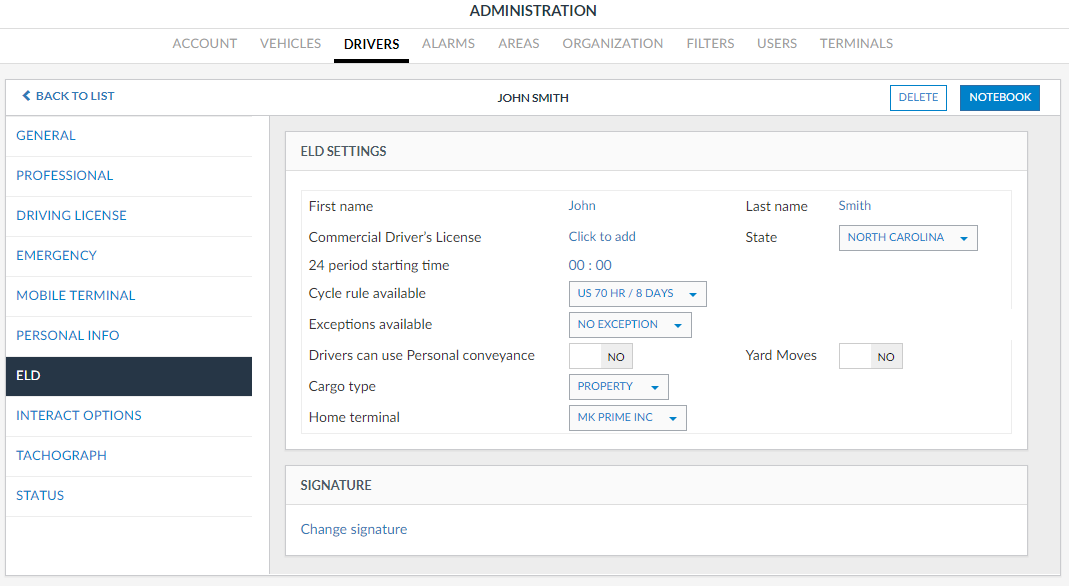Select Driving License in the sidebar
1069x586 pixels.
[71, 216]
